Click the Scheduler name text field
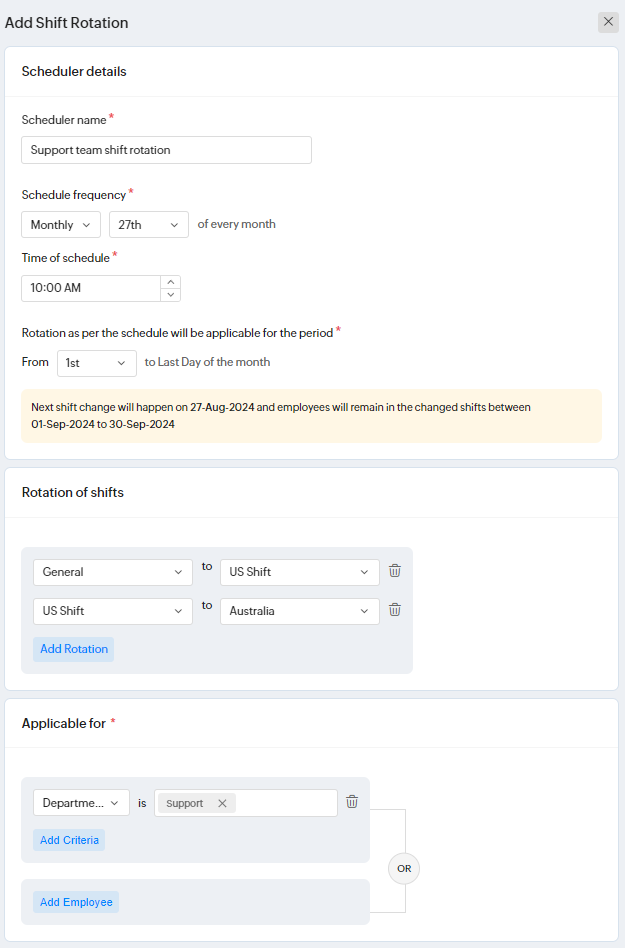 (x=166, y=150)
